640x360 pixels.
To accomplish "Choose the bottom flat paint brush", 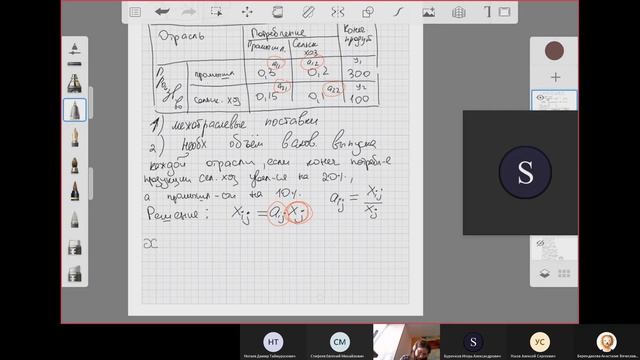I will 75,273.
